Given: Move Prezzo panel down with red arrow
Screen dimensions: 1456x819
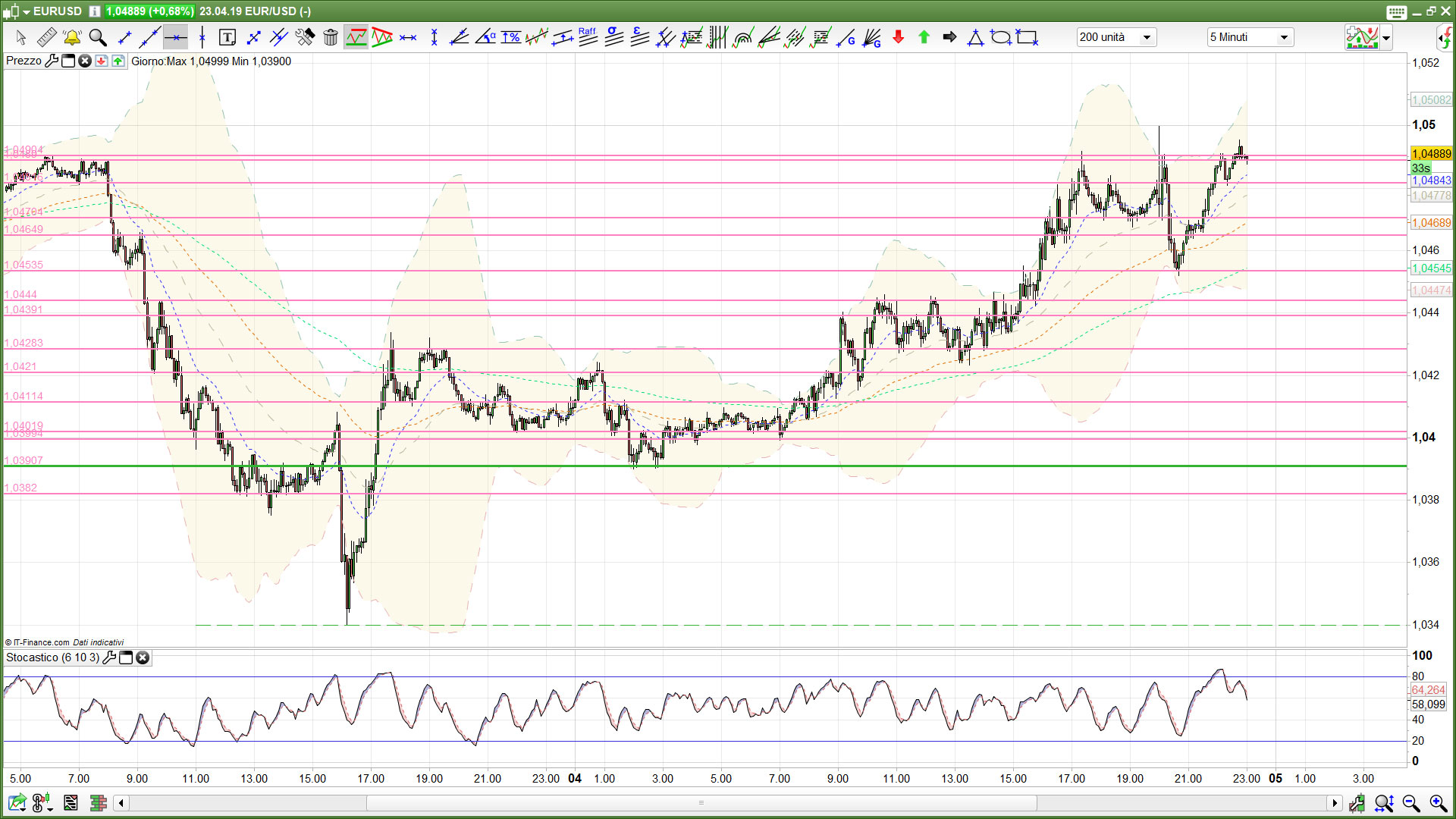Looking at the screenshot, I should pos(101,61).
